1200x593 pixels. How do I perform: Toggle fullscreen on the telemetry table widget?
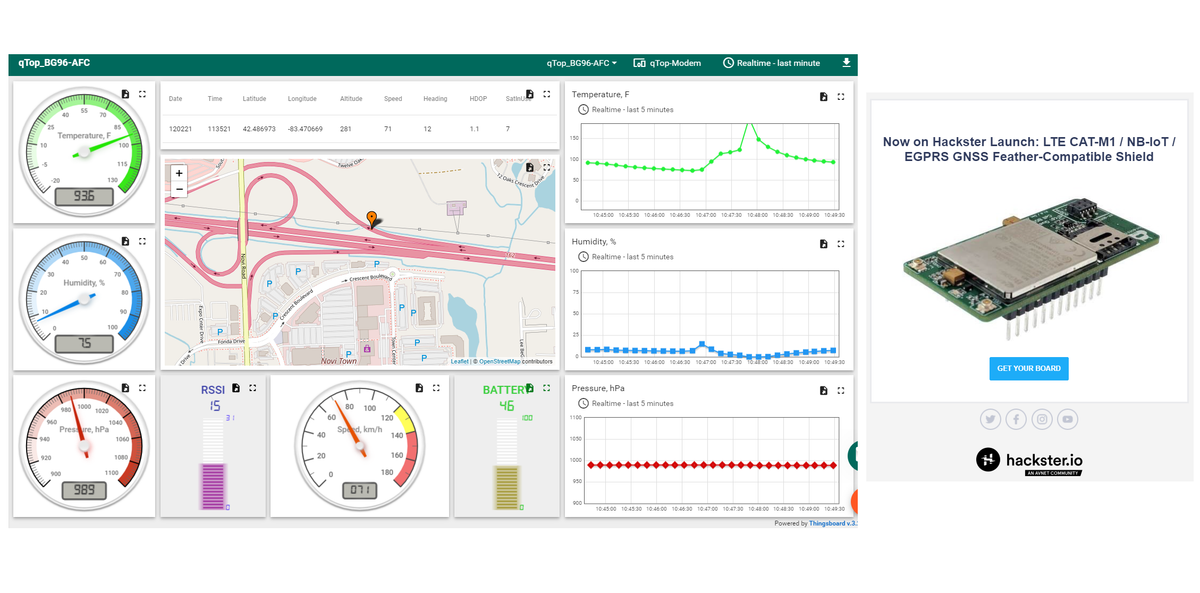click(x=546, y=93)
